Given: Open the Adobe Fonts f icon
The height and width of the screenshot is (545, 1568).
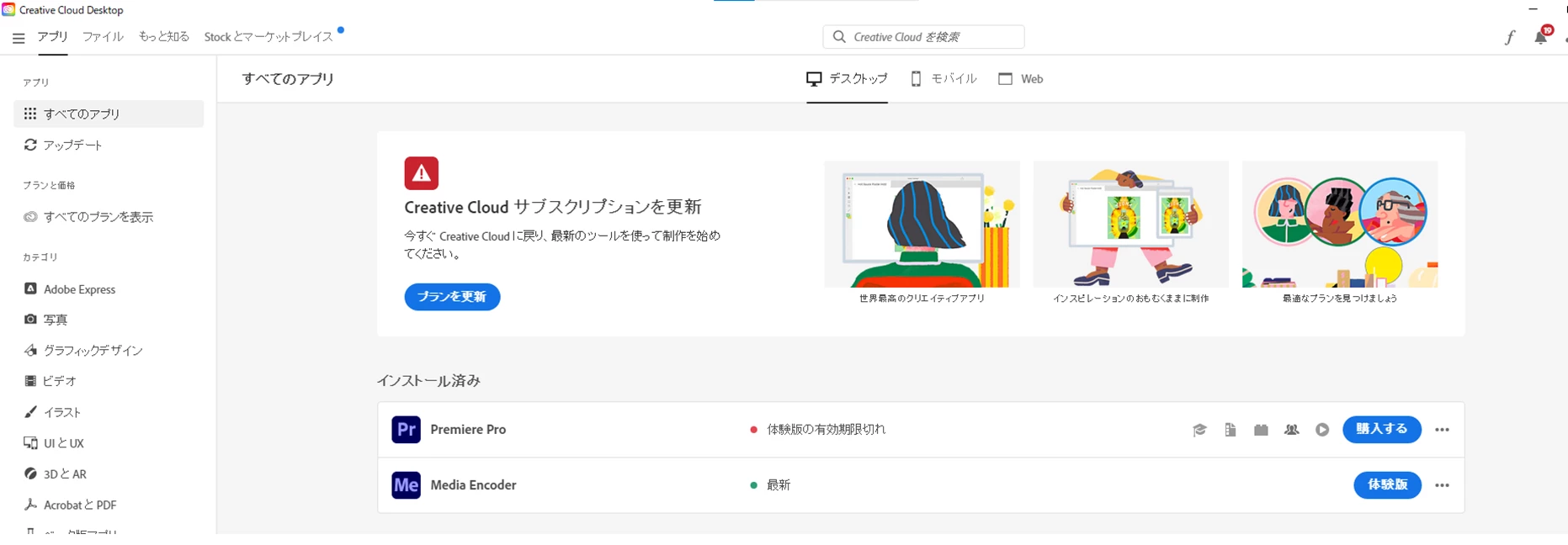Looking at the screenshot, I should [1510, 37].
